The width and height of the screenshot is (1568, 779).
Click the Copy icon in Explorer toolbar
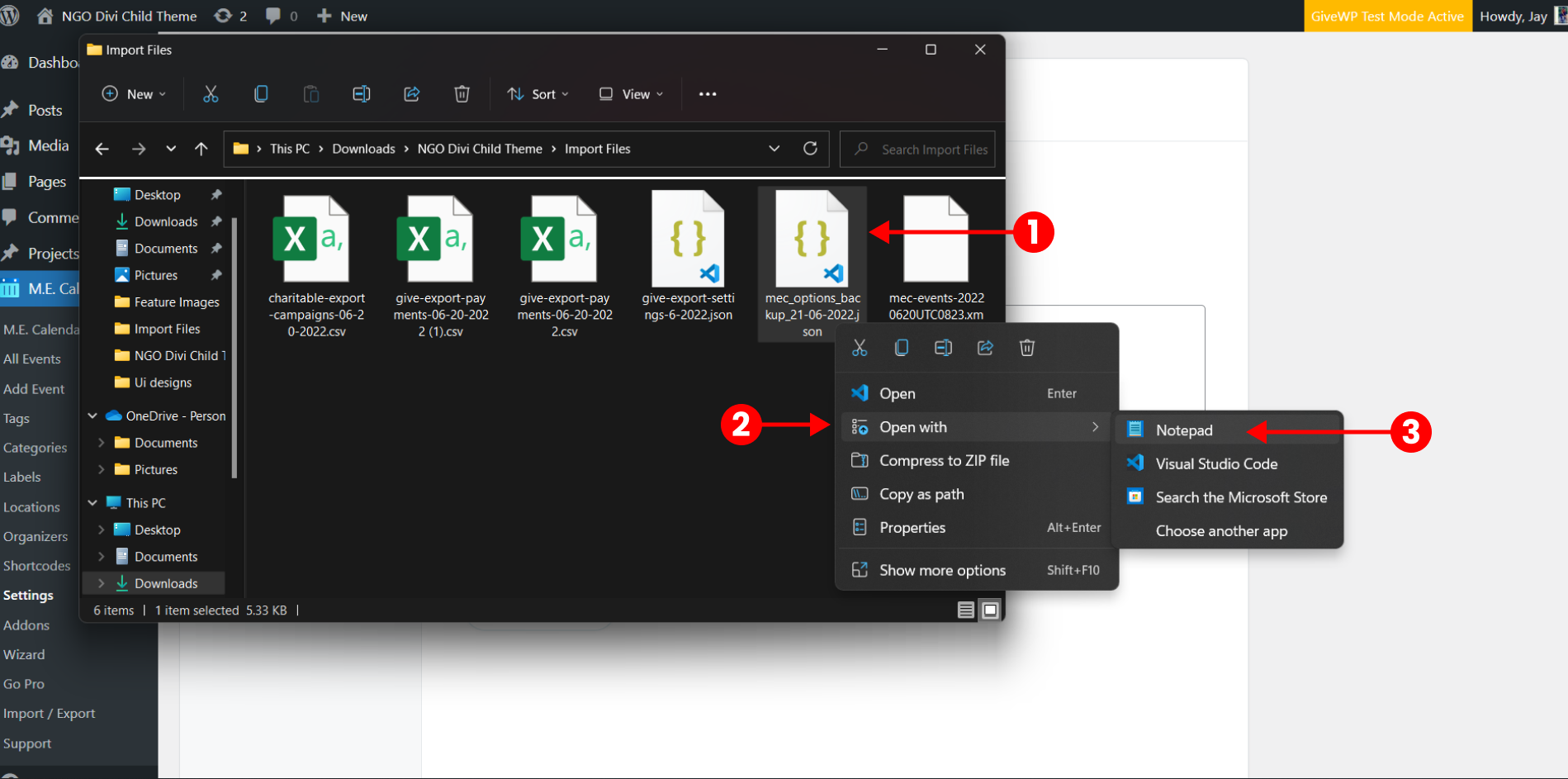click(261, 94)
